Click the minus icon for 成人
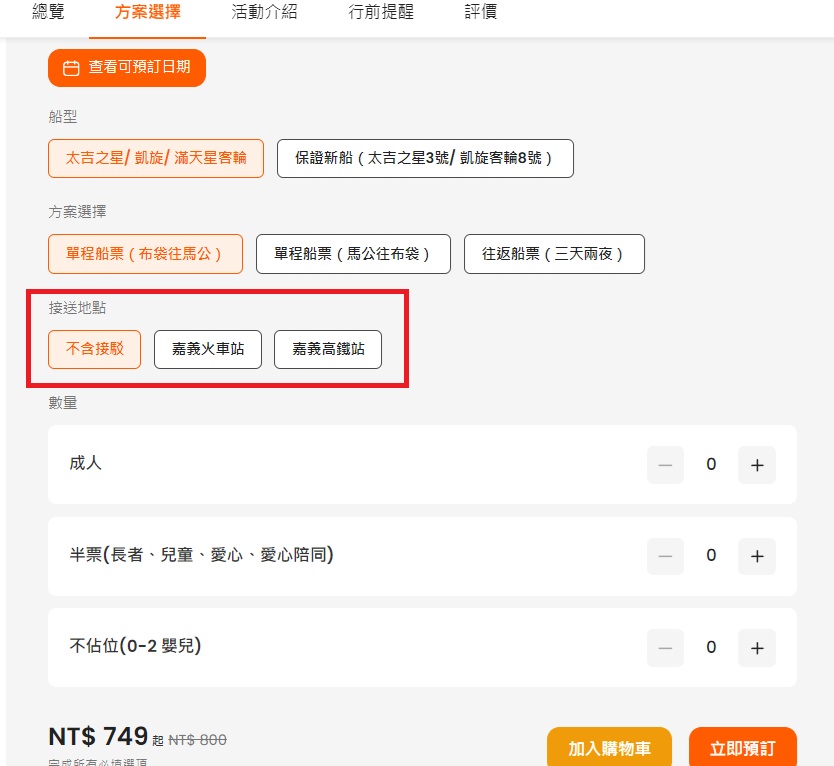This screenshot has width=834, height=766. (665, 465)
